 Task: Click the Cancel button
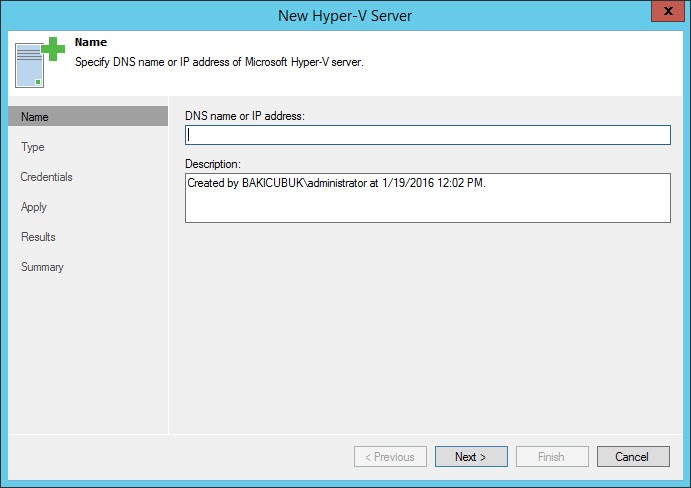[633, 457]
